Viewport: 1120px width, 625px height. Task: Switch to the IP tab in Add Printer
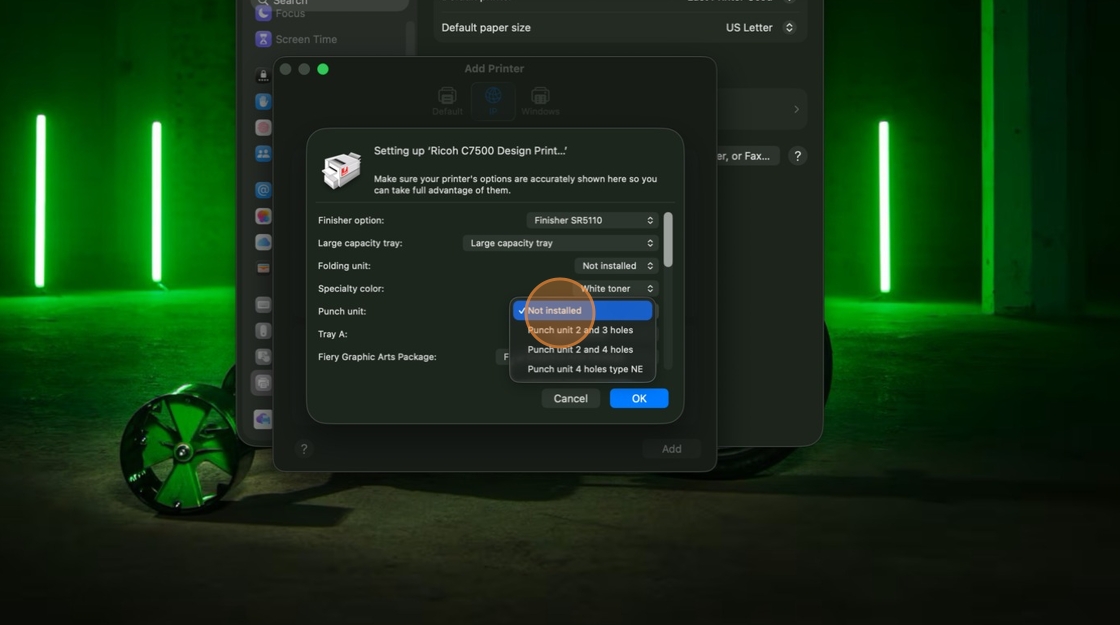[x=493, y=101]
